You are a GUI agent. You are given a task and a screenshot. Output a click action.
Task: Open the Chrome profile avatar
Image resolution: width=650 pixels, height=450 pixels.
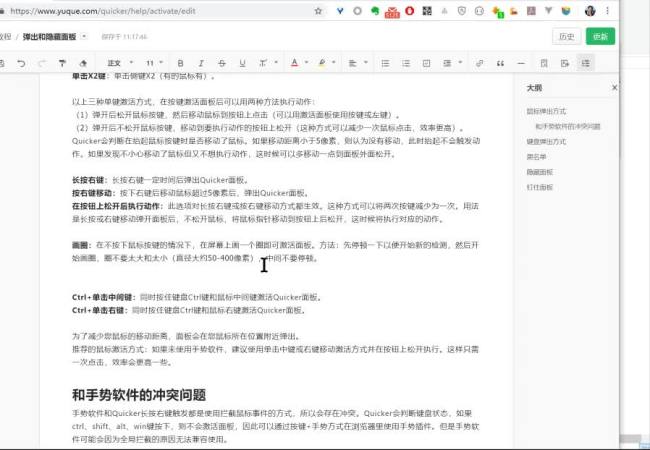[x=590, y=11]
